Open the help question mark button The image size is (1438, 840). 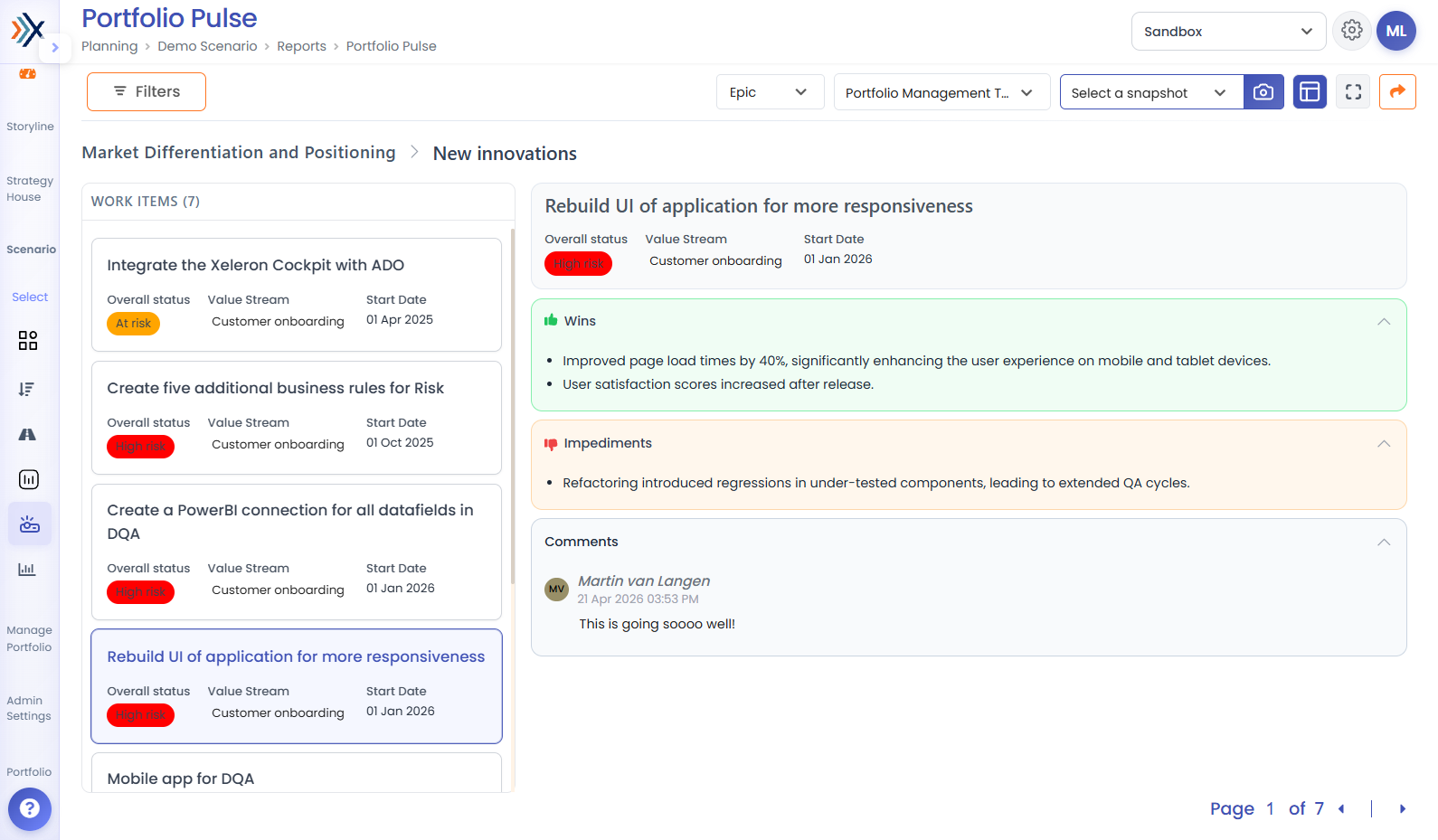click(x=30, y=808)
